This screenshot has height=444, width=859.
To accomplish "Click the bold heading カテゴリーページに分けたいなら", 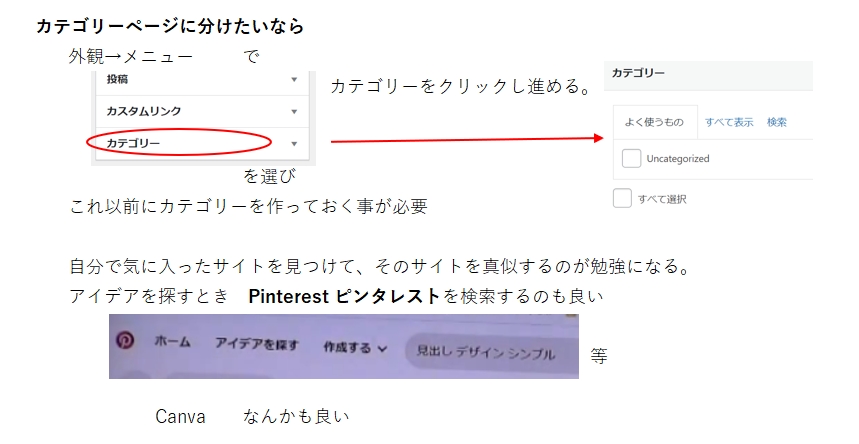I will coord(170,27).
